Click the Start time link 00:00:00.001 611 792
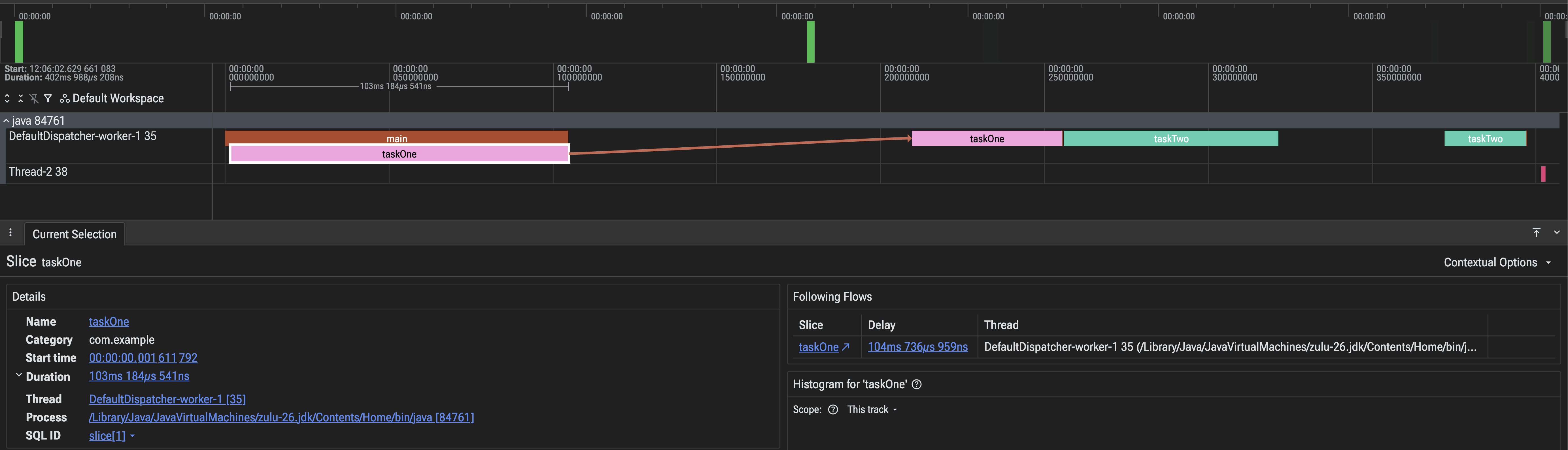Screen dimensions: 1568x450 pos(143,358)
